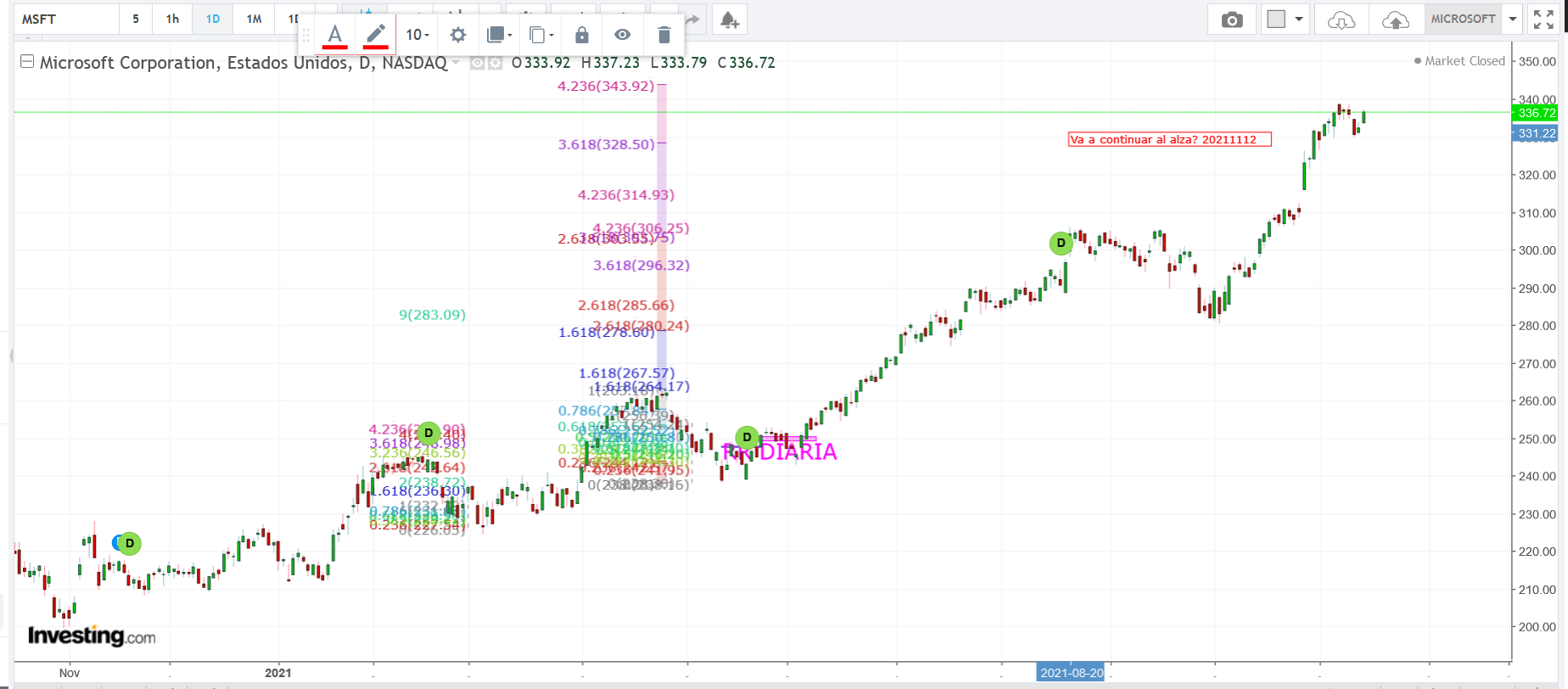Select the 3.618(328.50) Fibonacci label
The width and height of the screenshot is (1568, 689).
(x=606, y=144)
